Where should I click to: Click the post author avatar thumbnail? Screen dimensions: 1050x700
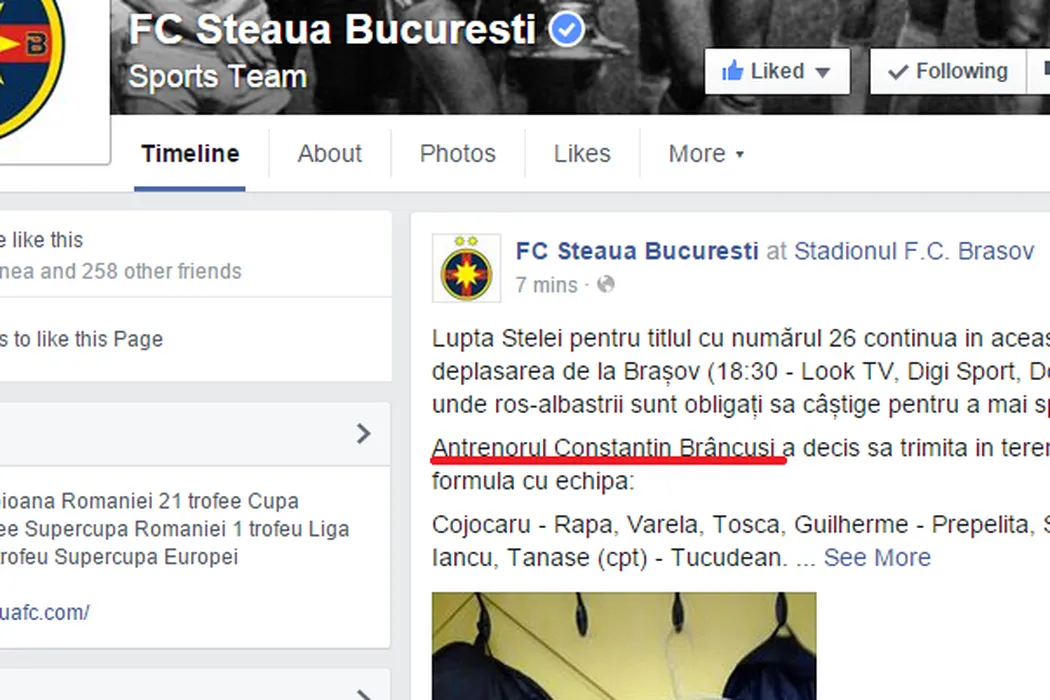(466, 268)
